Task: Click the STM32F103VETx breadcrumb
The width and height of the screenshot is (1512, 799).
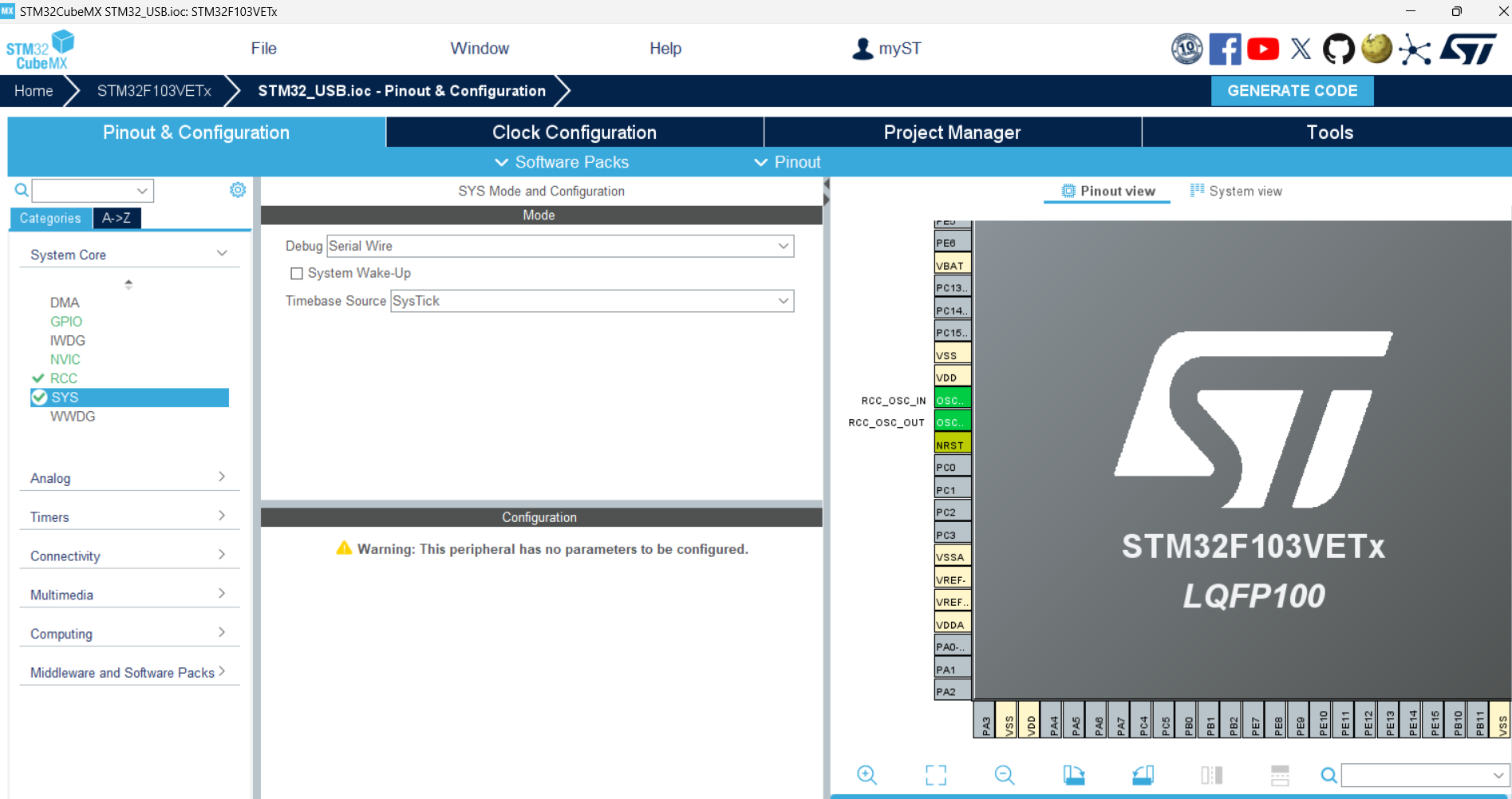Action: click(x=154, y=91)
